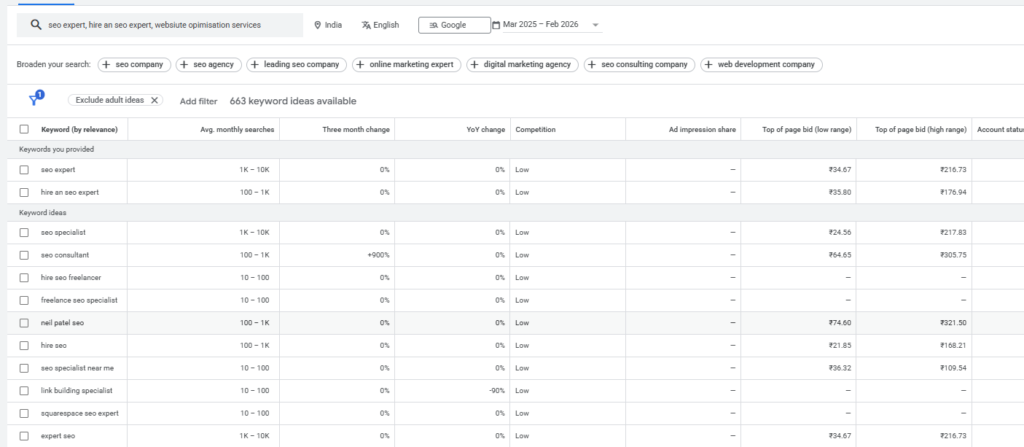The height and width of the screenshot is (447, 1024).
Task: Click the +900% three month change value
Action: (x=378, y=256)
